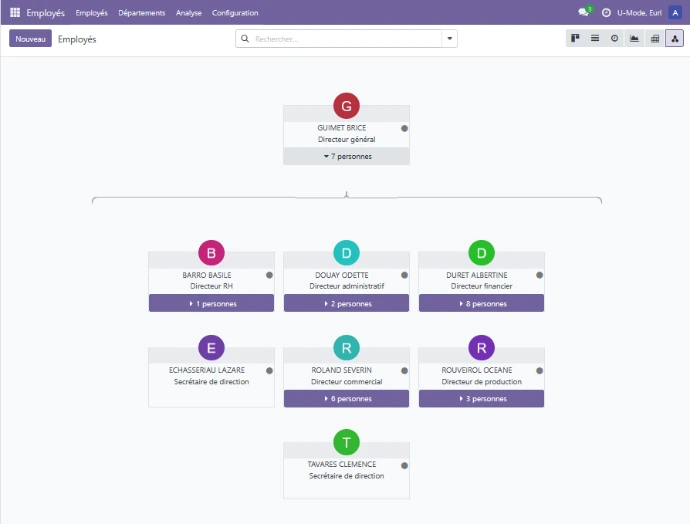Switch to activity clock view

click(x=614, y=38)
